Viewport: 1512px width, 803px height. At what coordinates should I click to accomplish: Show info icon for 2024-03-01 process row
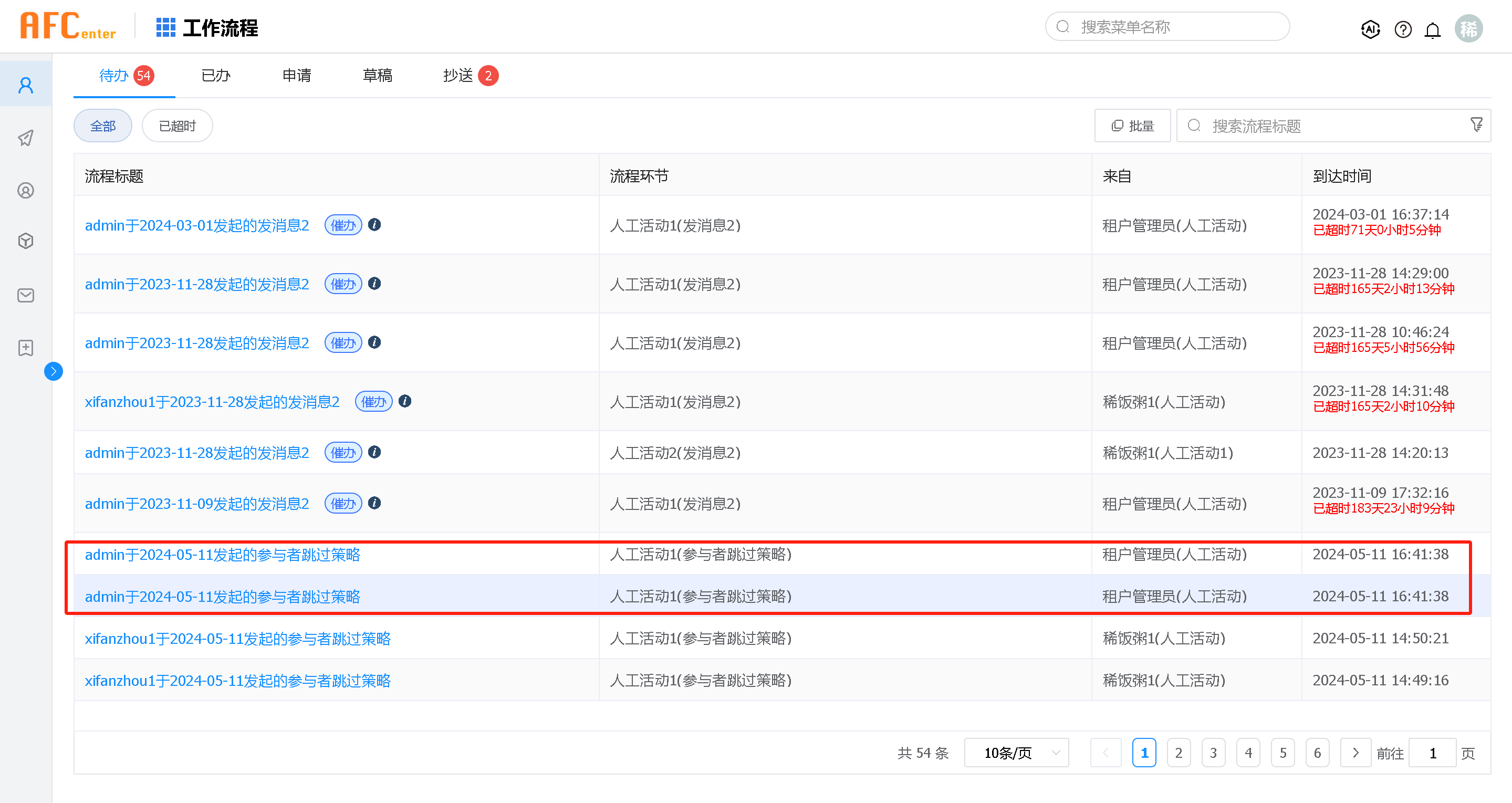[x=374, y=225]
